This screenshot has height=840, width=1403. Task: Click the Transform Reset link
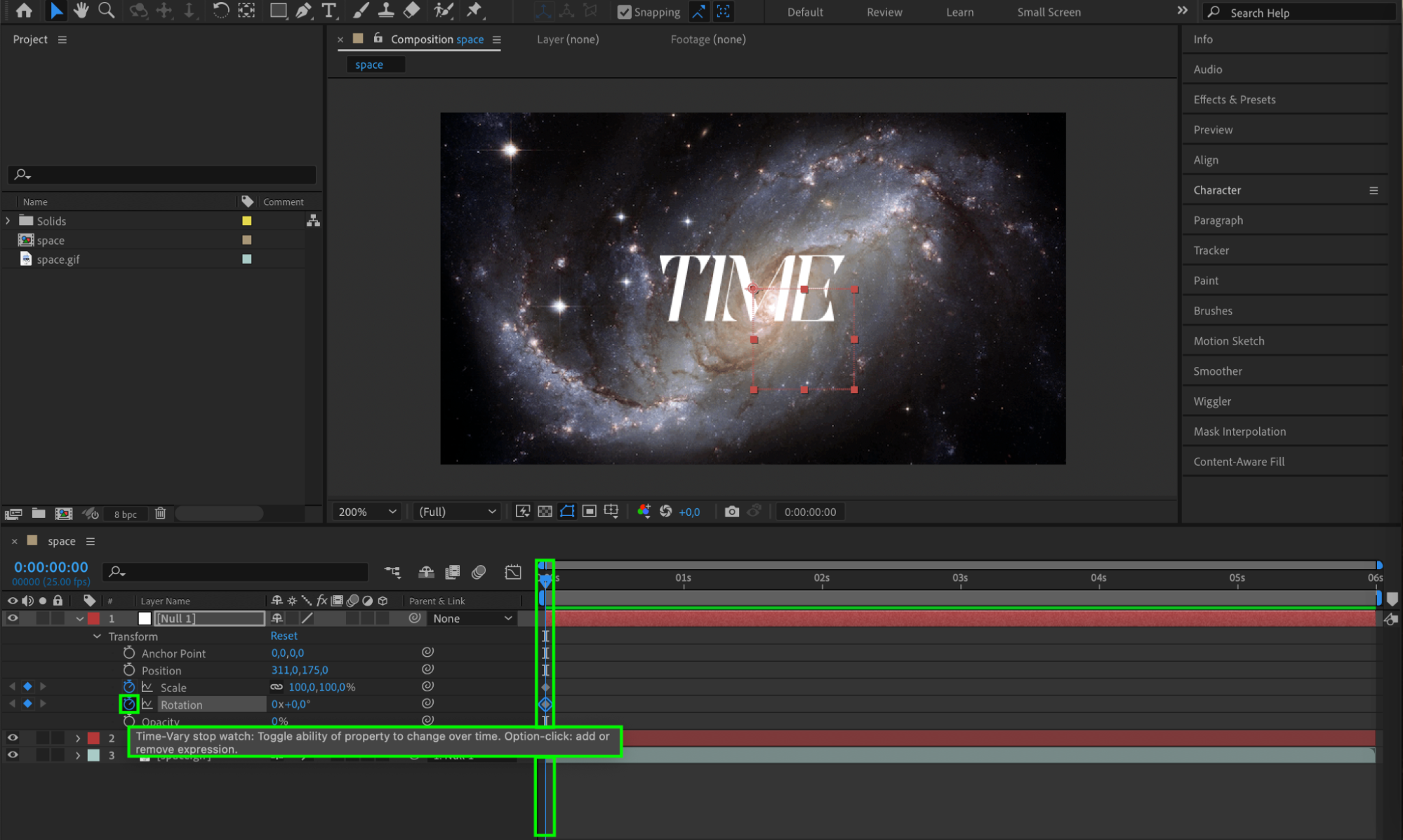[x=284, y=636]
